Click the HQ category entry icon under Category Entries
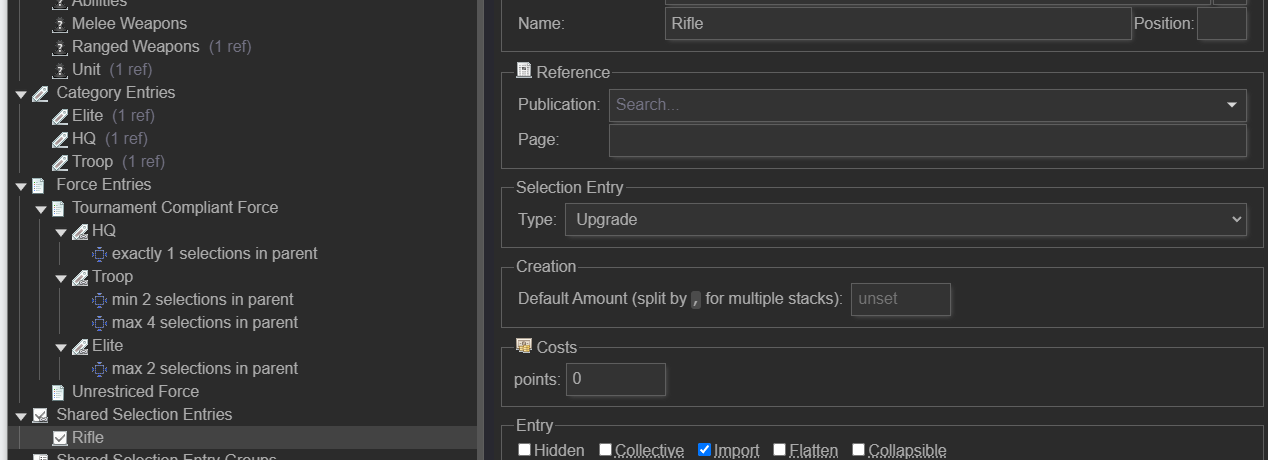The height and width of the screenshot is (460, 1268). 60,139
